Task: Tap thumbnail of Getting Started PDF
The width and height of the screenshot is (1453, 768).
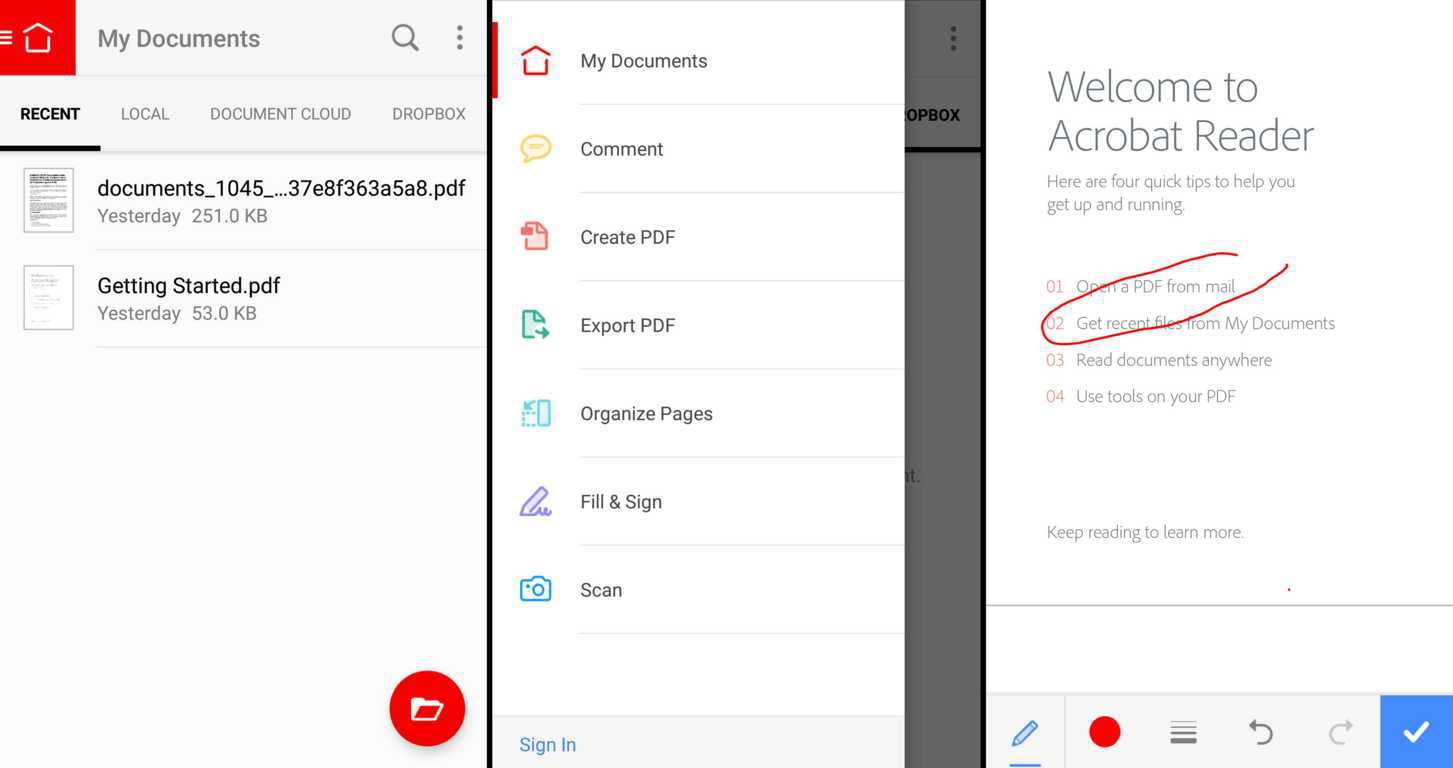Action: [x=49, y=298]
